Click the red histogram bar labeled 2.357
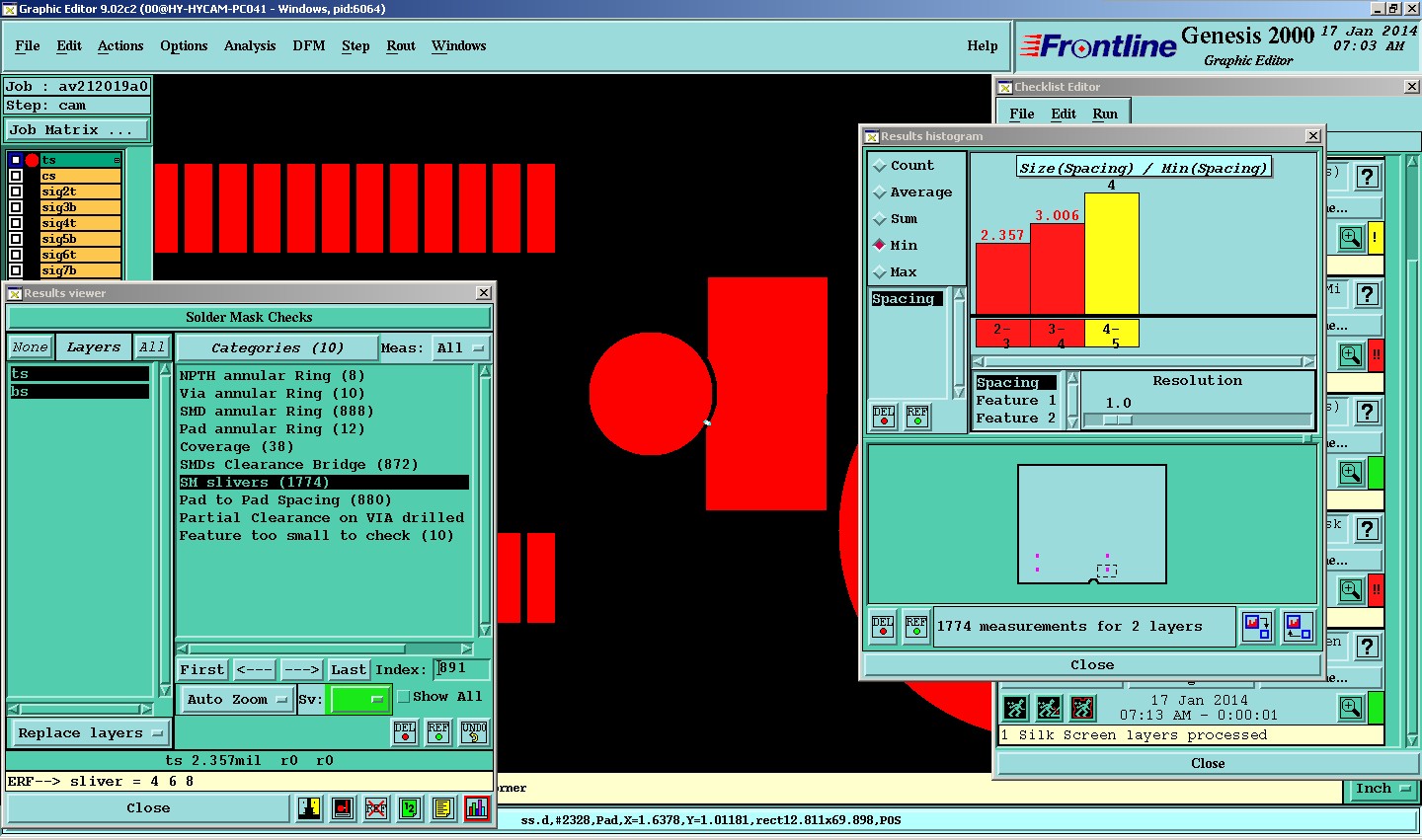The width and height of the screenshot is (1422, 840). (x=1002, y=279)
